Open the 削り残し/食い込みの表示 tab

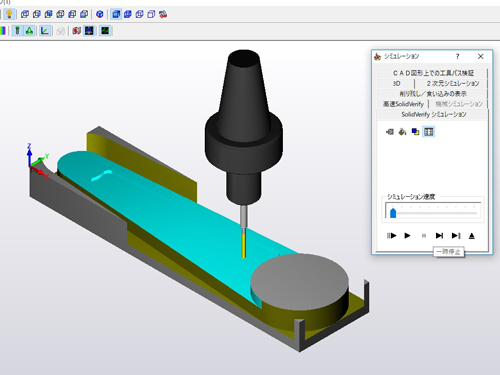433,94
